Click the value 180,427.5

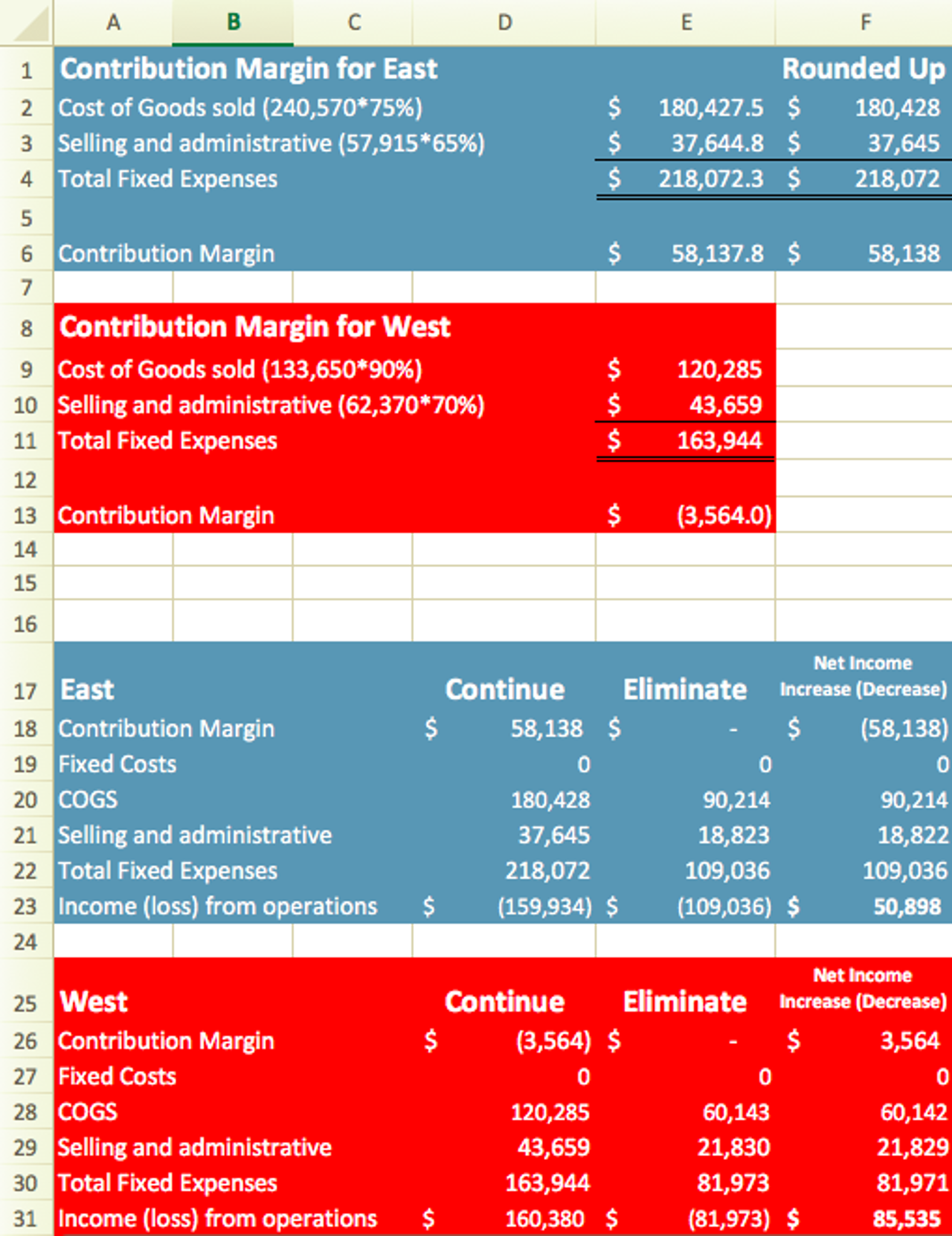coord(710,108)
